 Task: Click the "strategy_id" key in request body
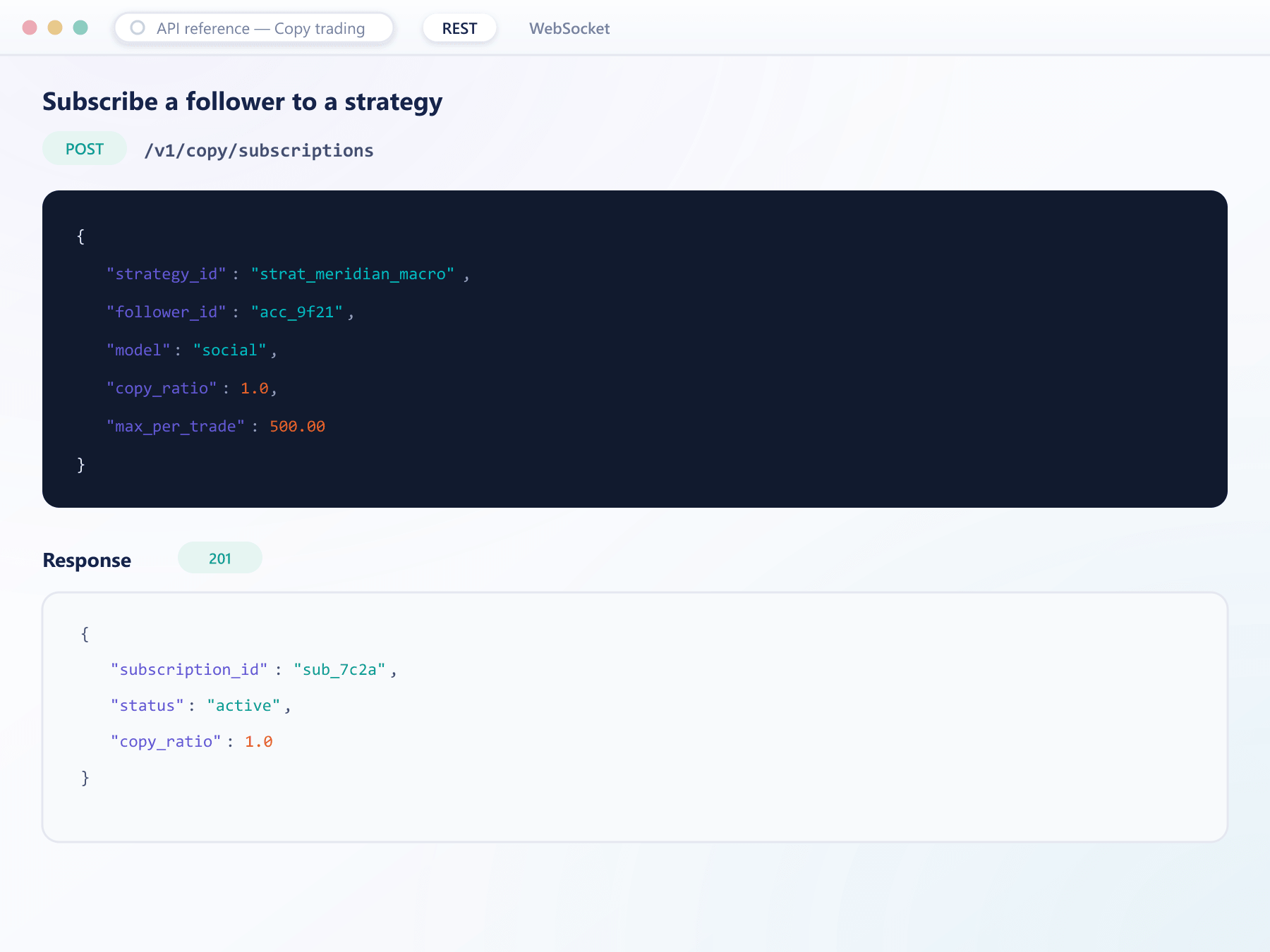(x=167, y=274)
